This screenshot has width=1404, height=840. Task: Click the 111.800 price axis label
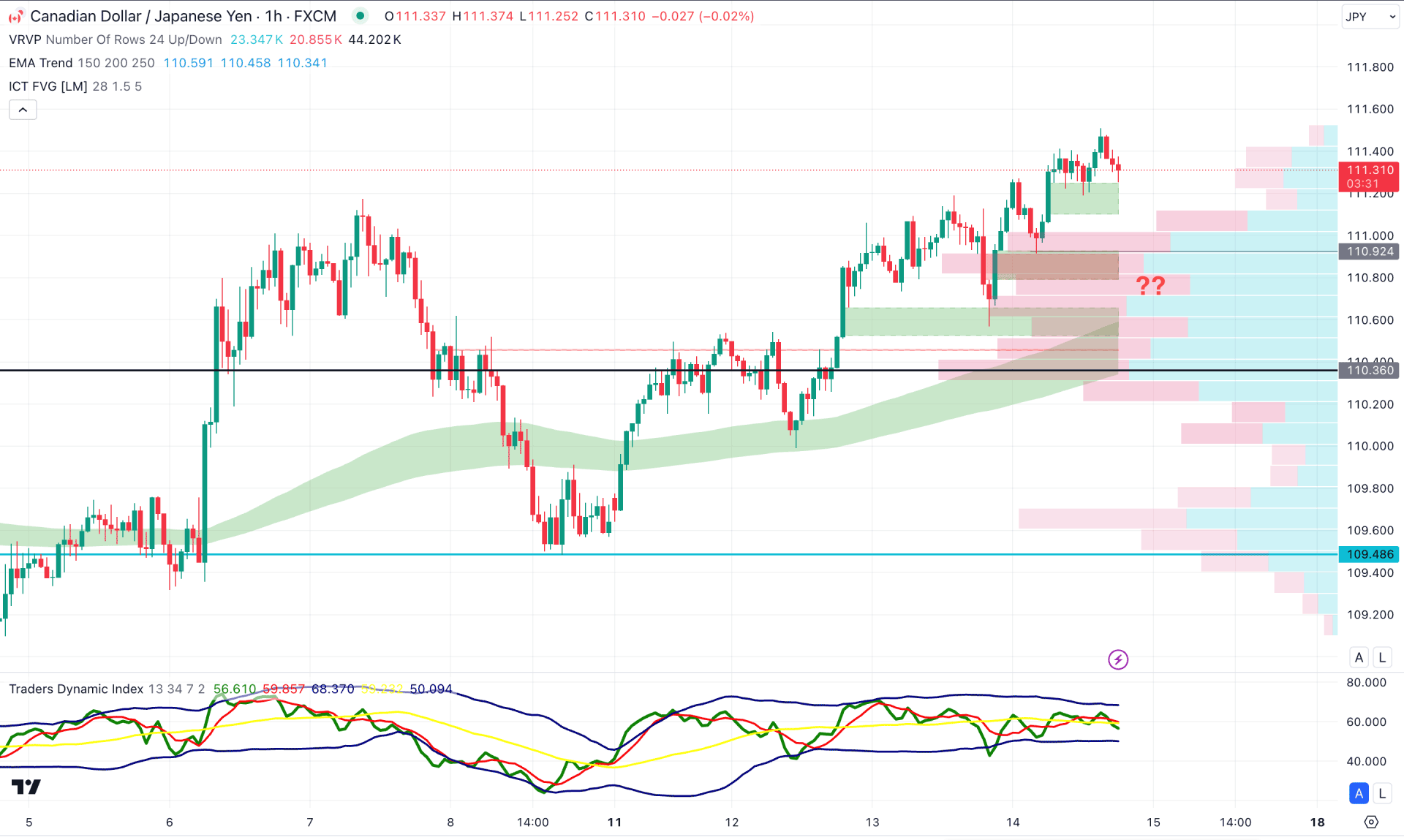pos(1370,67)
